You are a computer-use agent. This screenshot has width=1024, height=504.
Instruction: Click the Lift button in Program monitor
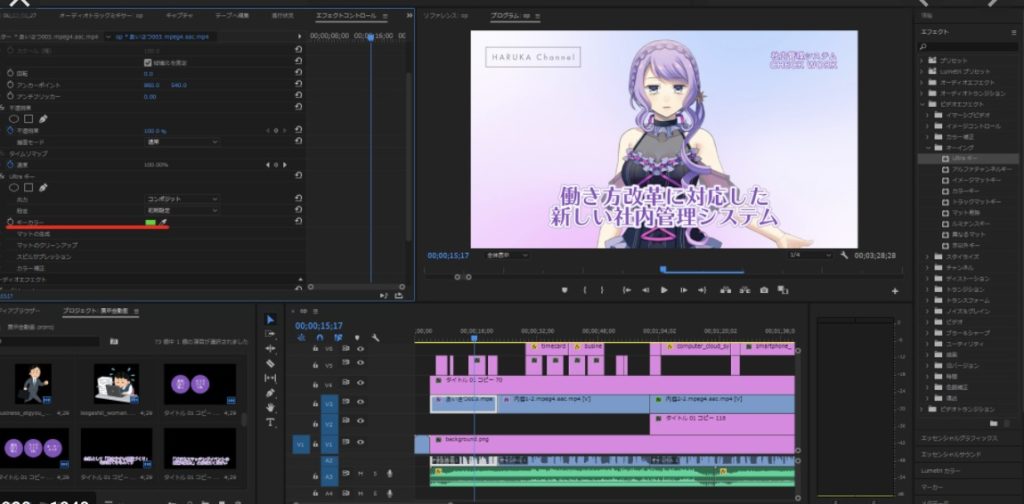click(x=725, y=291)
